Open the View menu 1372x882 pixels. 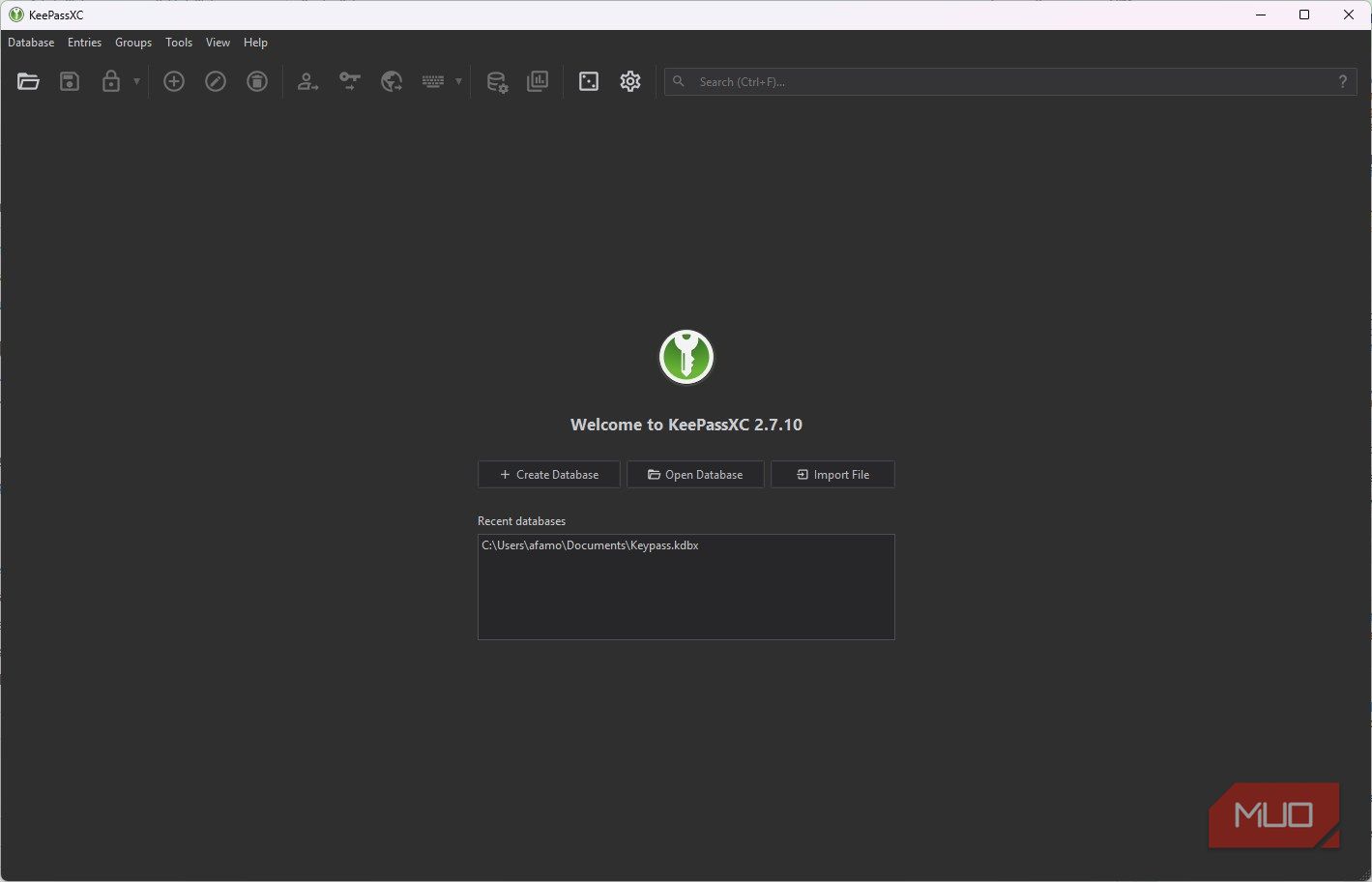[x=219, y=43]
